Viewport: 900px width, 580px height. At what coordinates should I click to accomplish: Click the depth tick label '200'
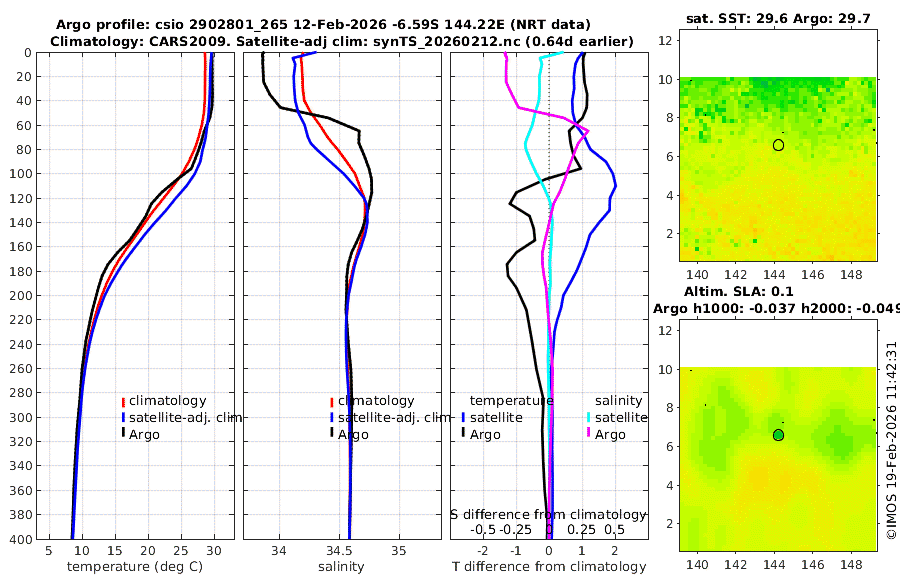(20, 296)
